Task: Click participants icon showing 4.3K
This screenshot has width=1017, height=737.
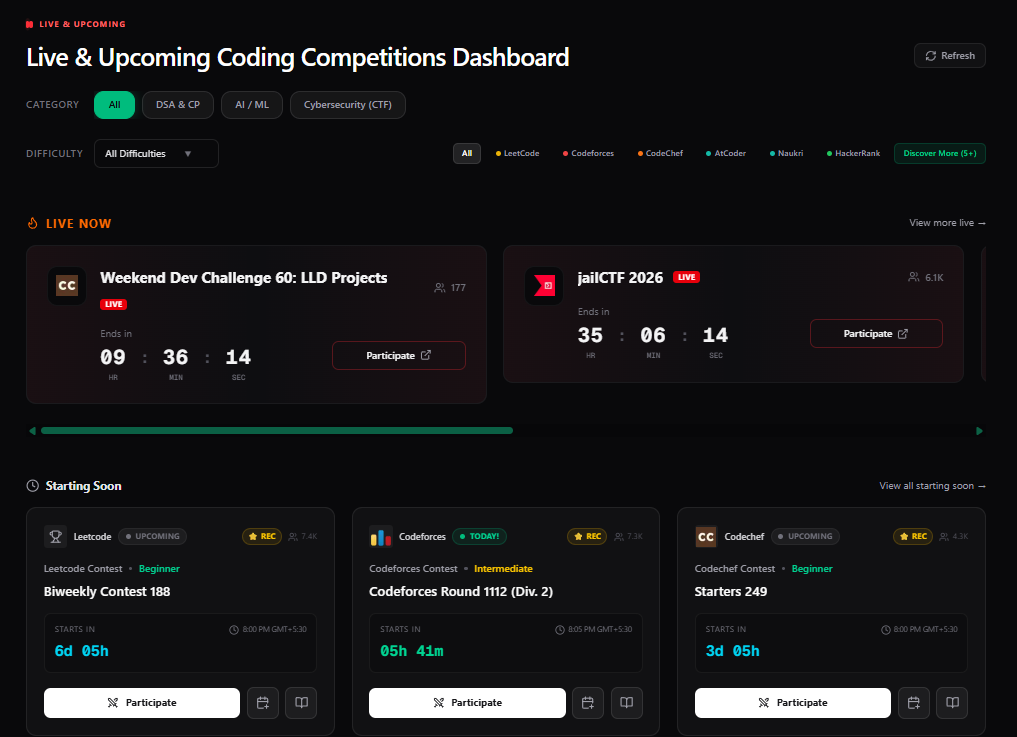Action: coord(944,537)
